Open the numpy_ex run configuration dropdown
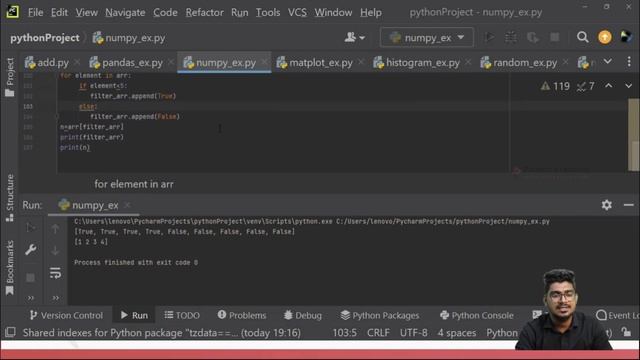Viewport: 640px width, 360px height. tap(427, 38)
